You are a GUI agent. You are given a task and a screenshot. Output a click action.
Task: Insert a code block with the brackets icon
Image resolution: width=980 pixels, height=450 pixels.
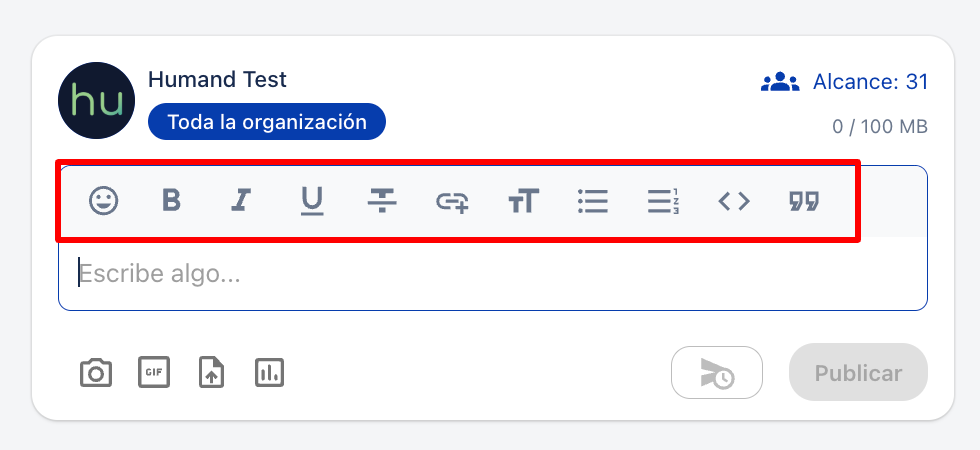pyautogui.click(x=734, y=201)
